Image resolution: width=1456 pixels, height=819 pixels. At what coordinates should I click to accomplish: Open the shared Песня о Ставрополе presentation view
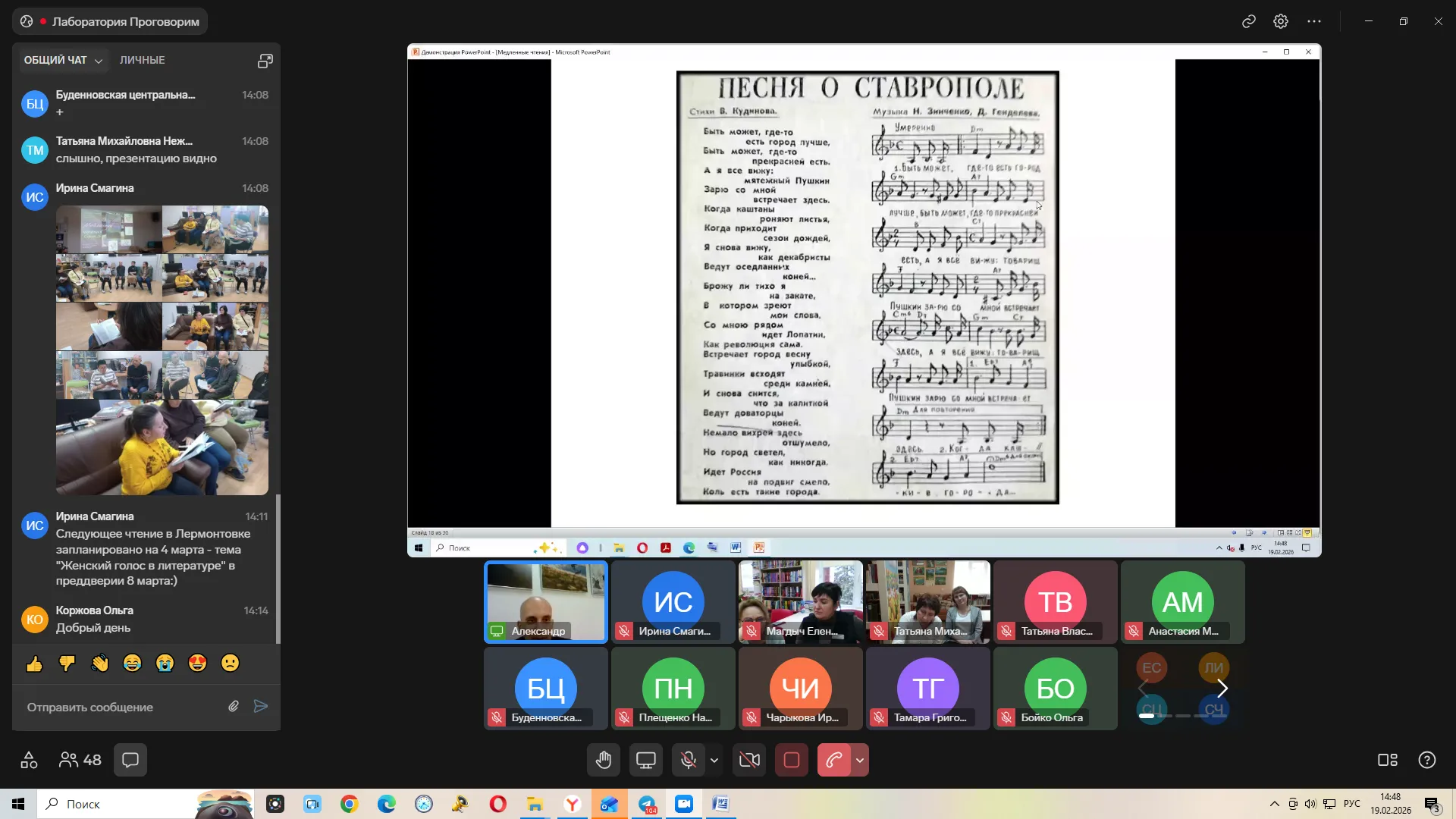864,300
